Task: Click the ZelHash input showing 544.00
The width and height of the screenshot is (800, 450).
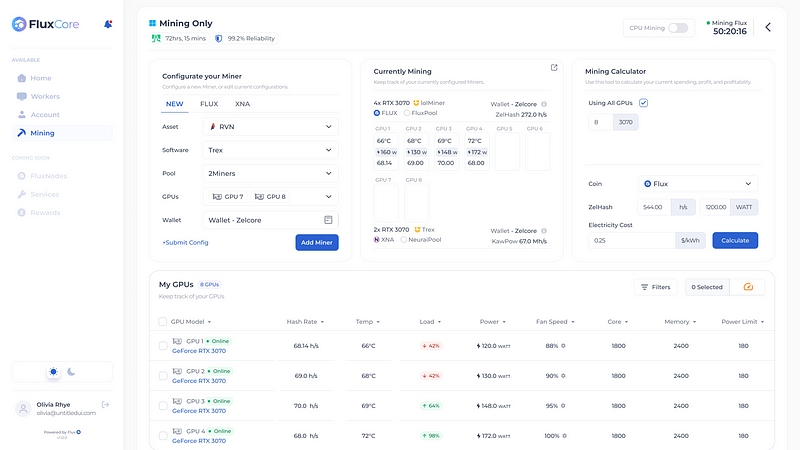Action: tap(654, 207)
